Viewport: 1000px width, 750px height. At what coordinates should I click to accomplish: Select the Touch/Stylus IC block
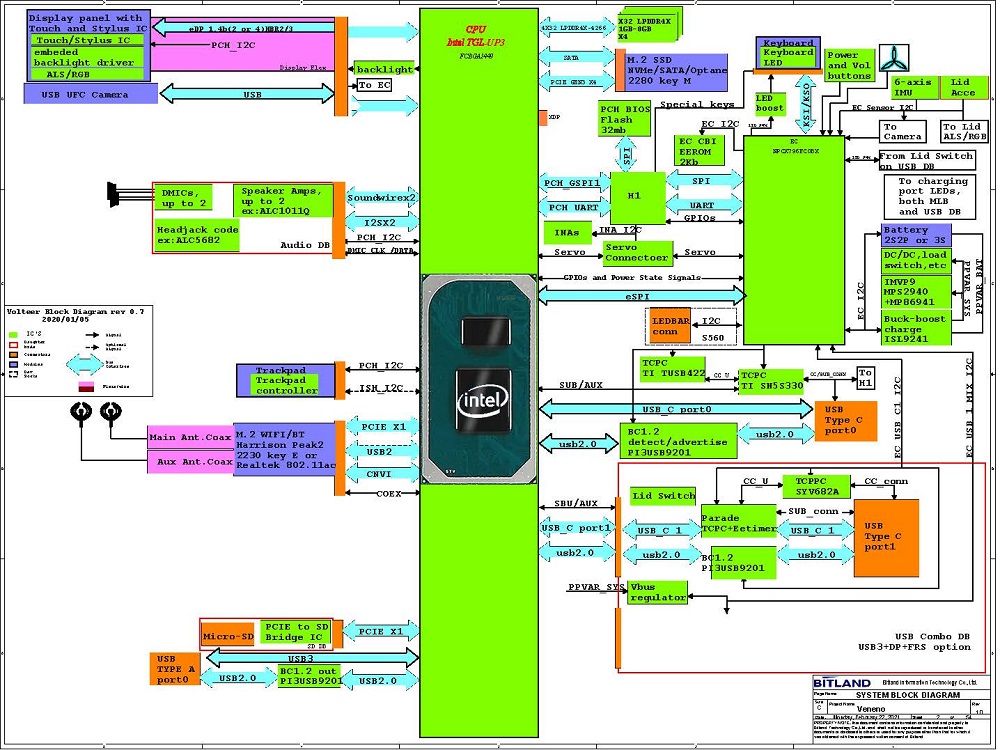(87, 40)
